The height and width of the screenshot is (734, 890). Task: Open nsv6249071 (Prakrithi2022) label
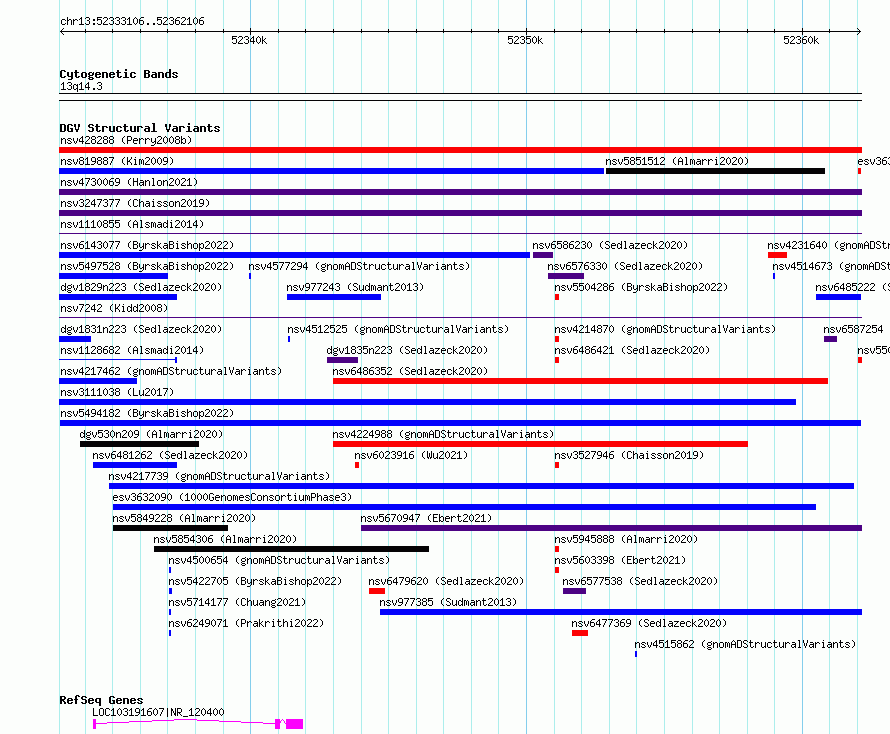point(246,623)
